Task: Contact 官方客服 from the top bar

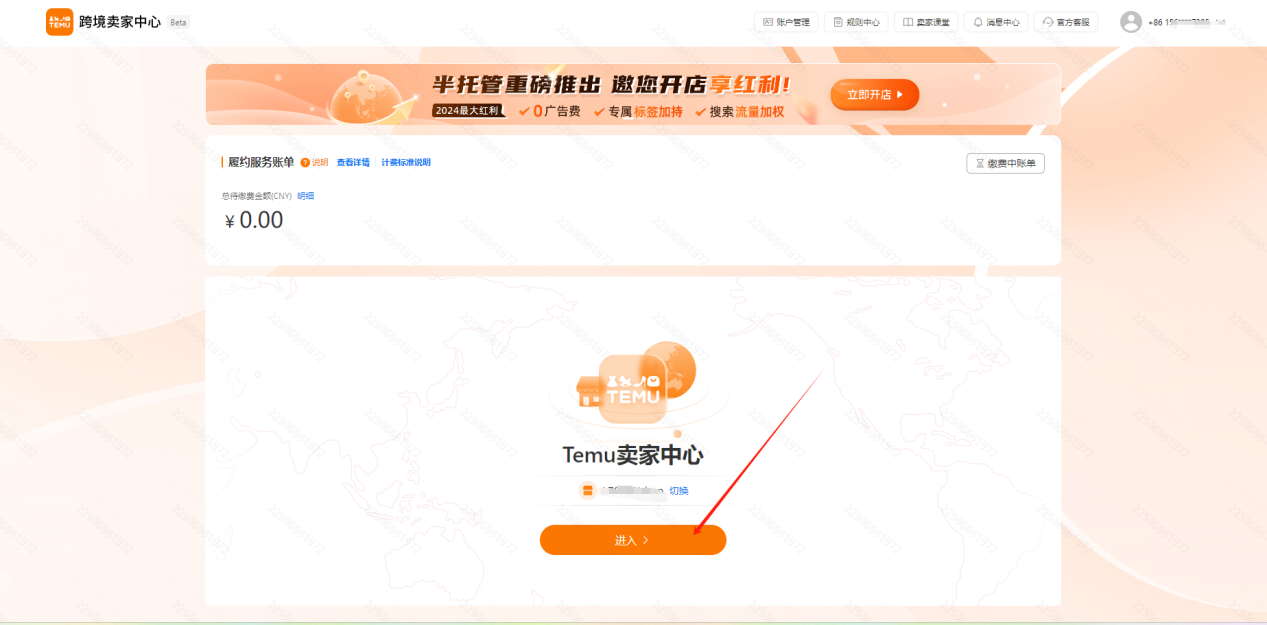Action: (x=1066, y=22)
